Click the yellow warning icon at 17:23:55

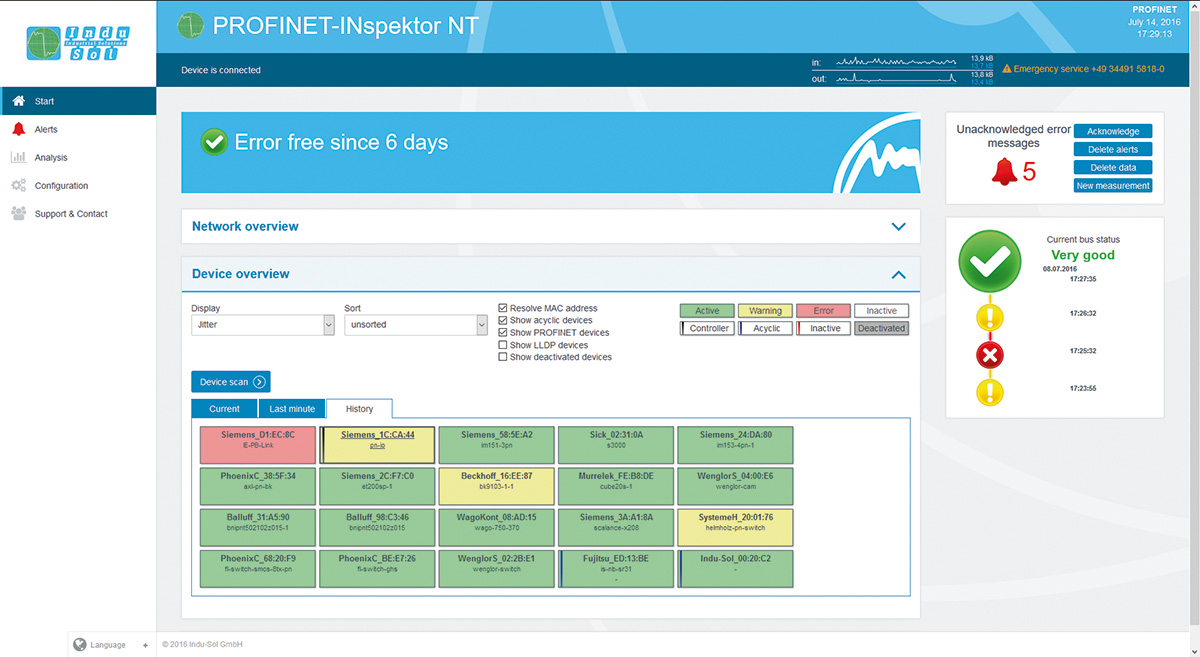988,392
